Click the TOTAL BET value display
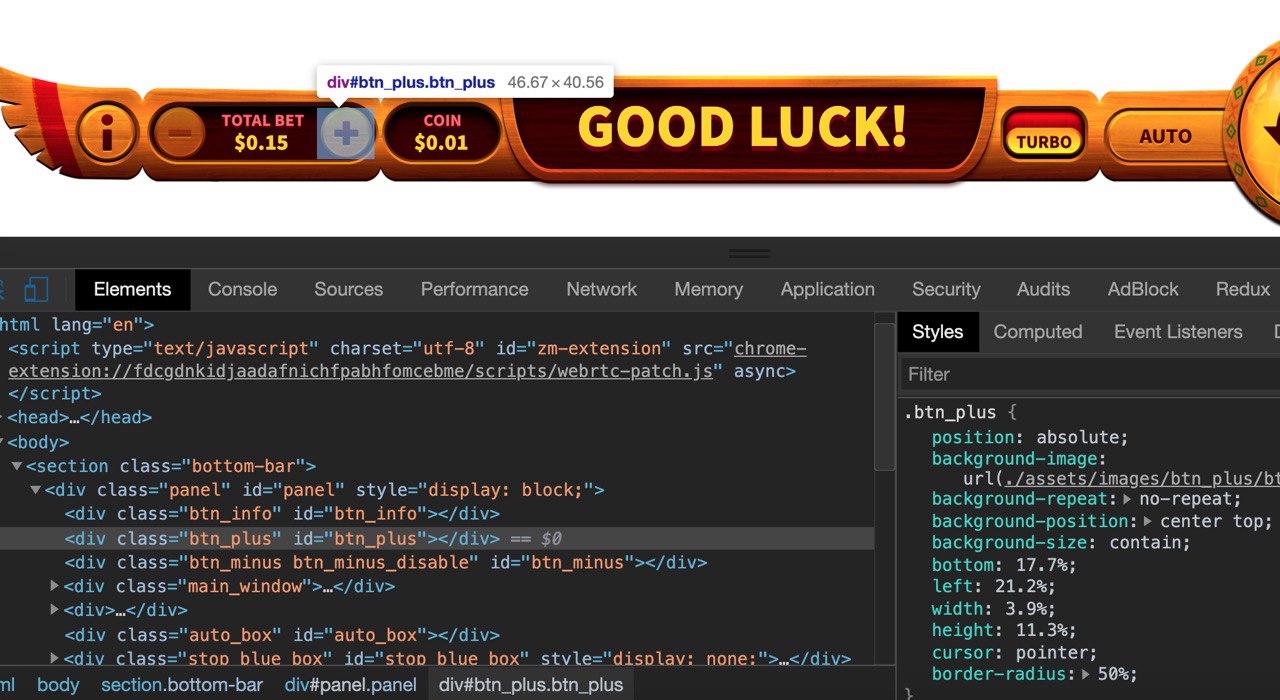The image size is (1280, 700). 262,133
